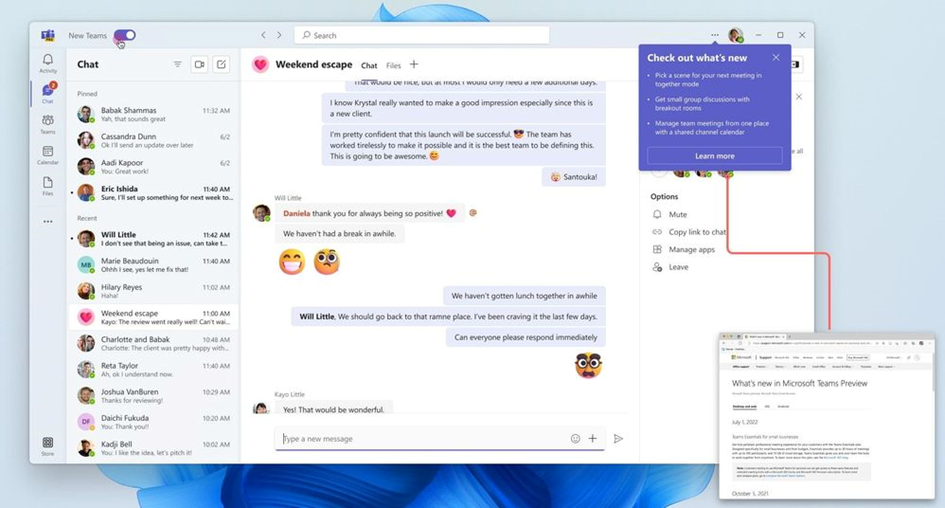945x508 pixels.
Task: Open Teams section in left rail
Action: coord(47,124)
